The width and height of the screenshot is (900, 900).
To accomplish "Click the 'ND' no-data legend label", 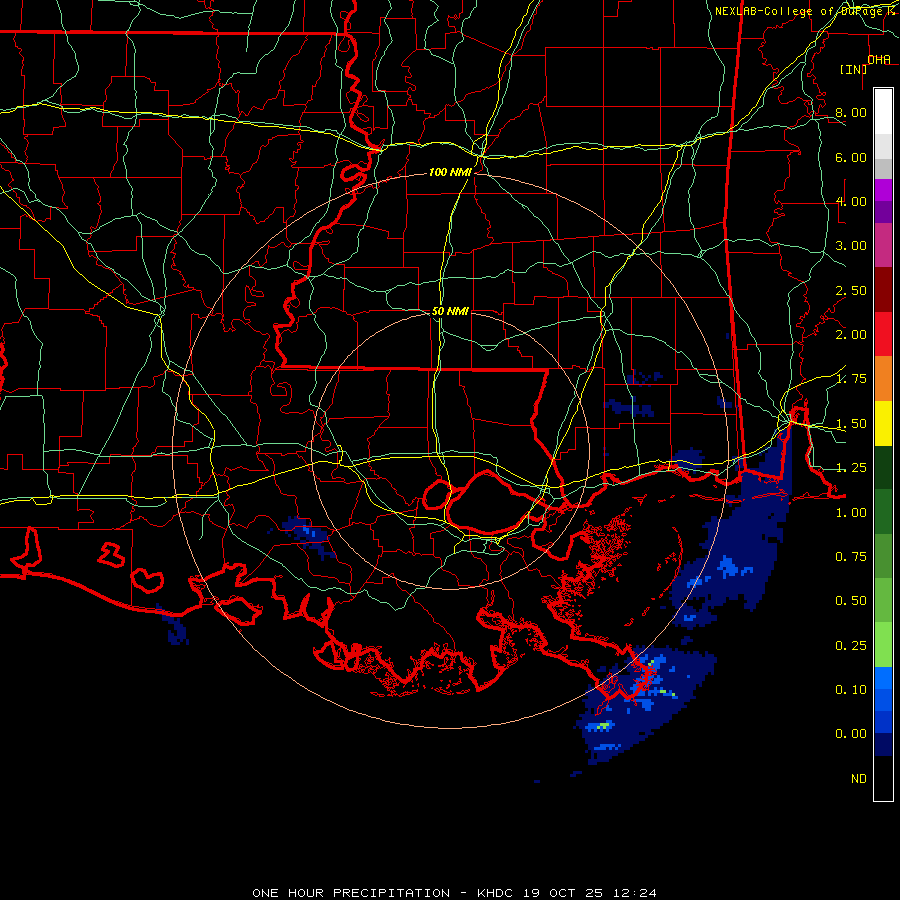I will pos(859,779).
